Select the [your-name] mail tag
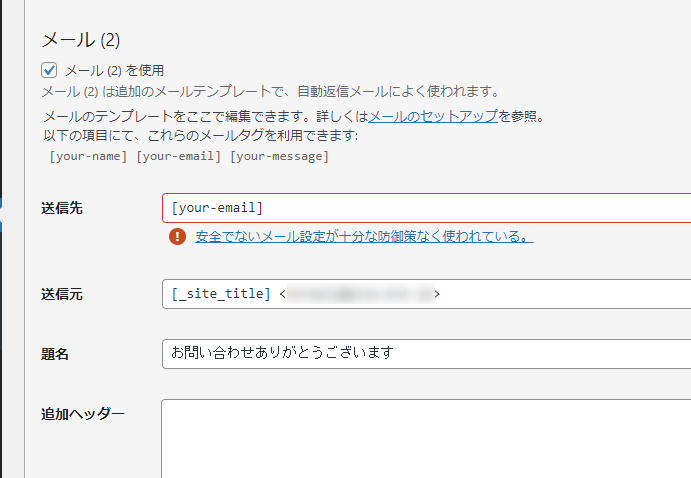 click(88, 156)
